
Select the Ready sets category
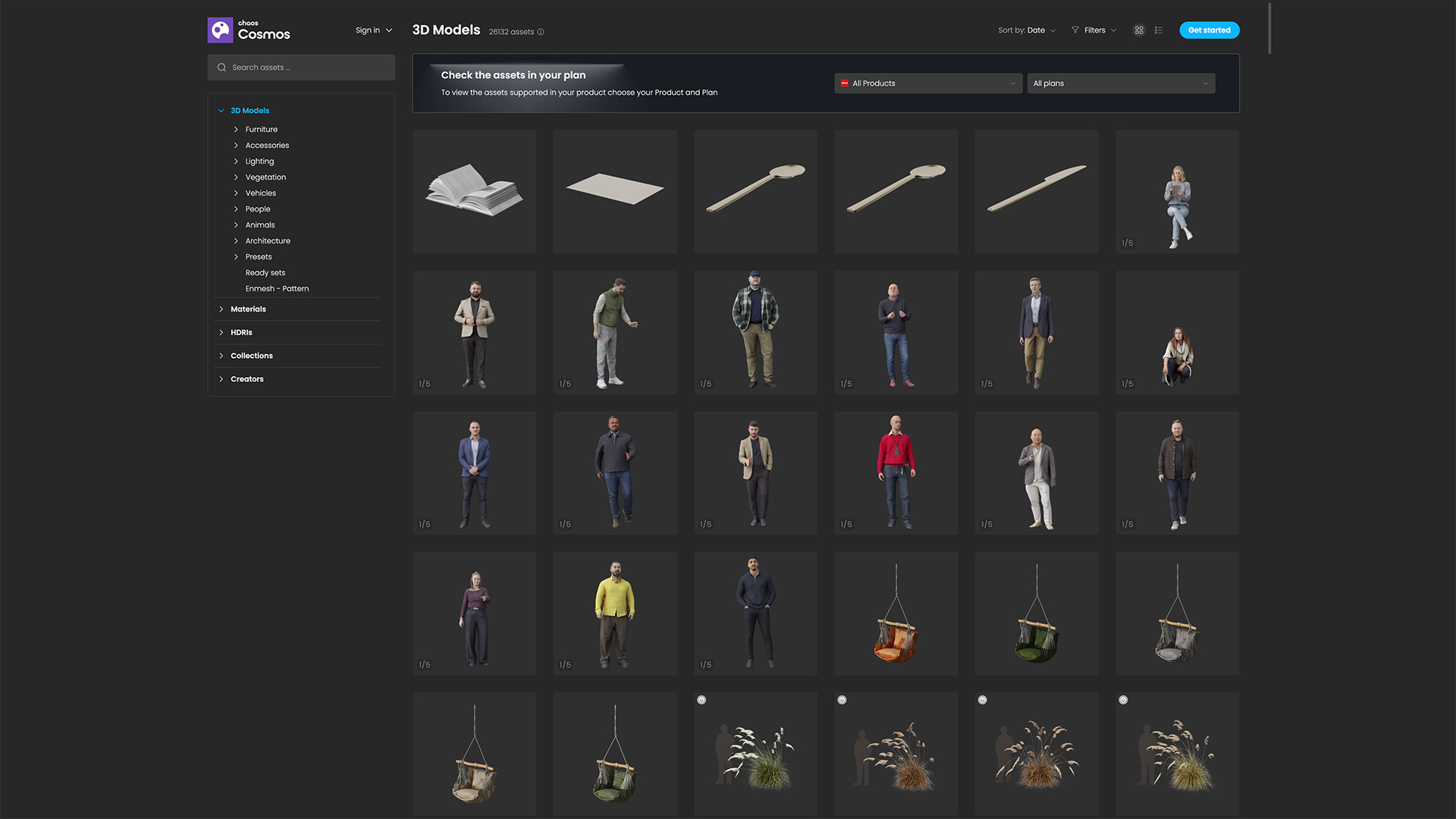click(265, 272)
